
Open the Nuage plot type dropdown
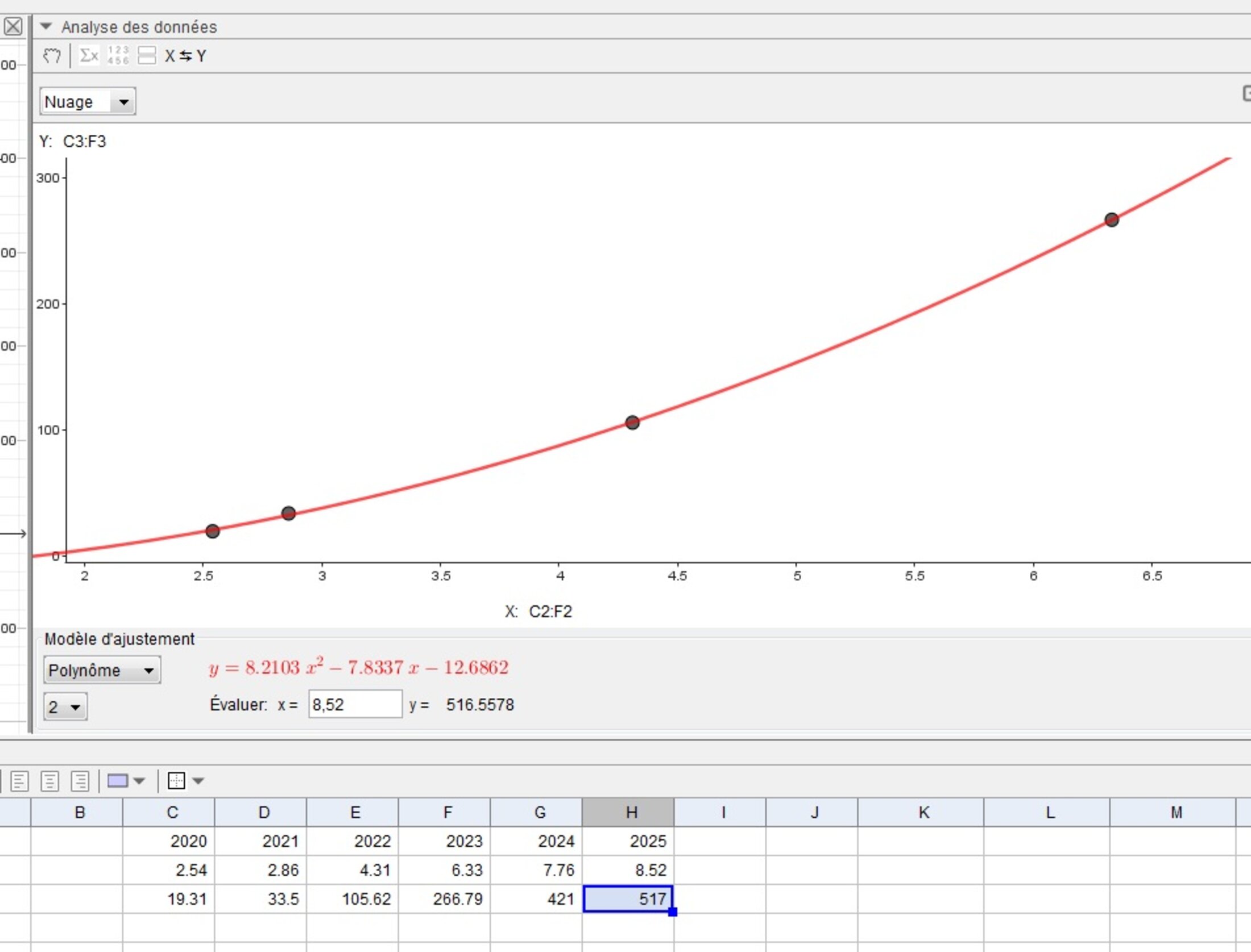(x=88, y=102)
